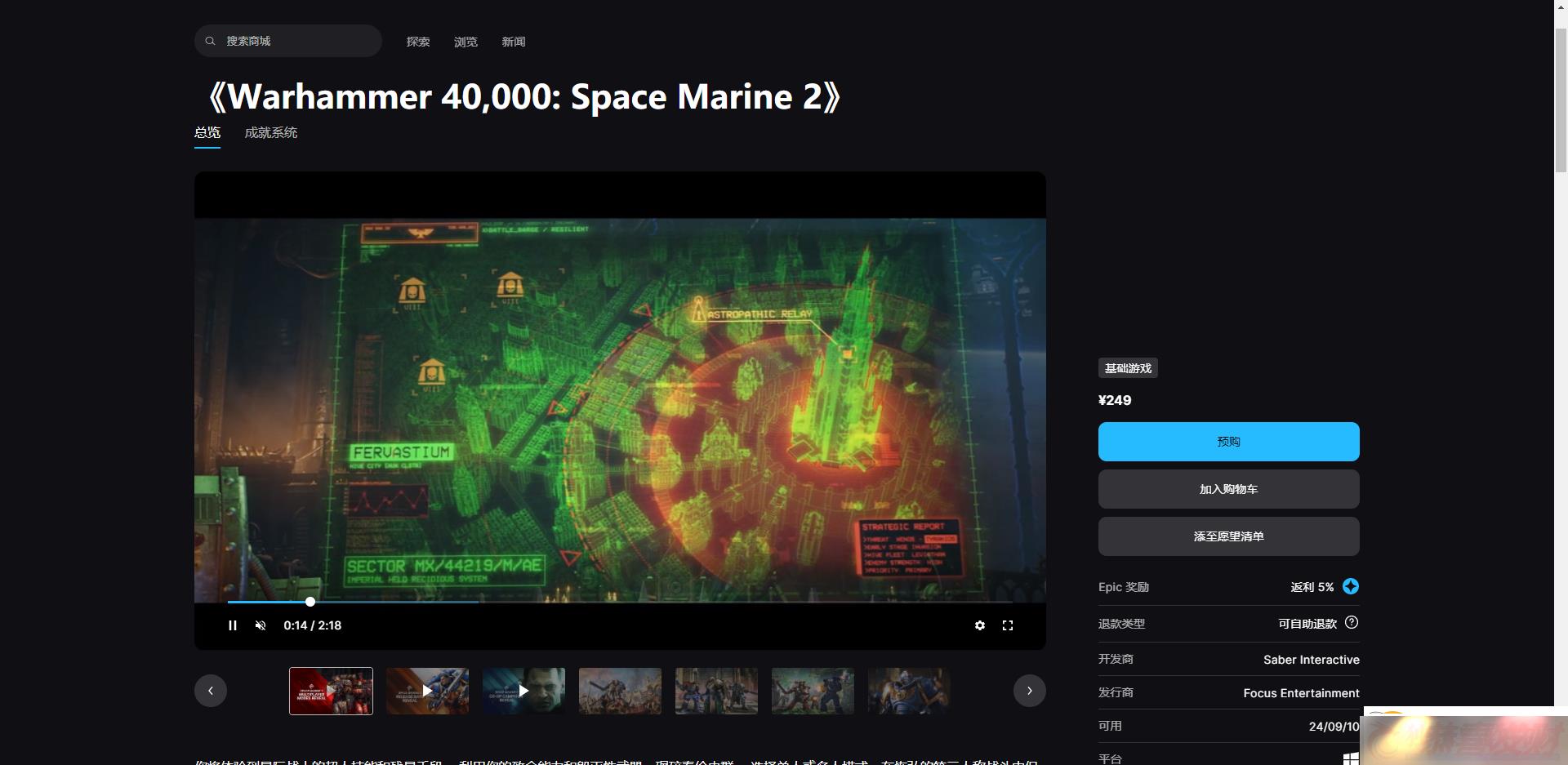Pause the trailer video

tap(233, 625)
